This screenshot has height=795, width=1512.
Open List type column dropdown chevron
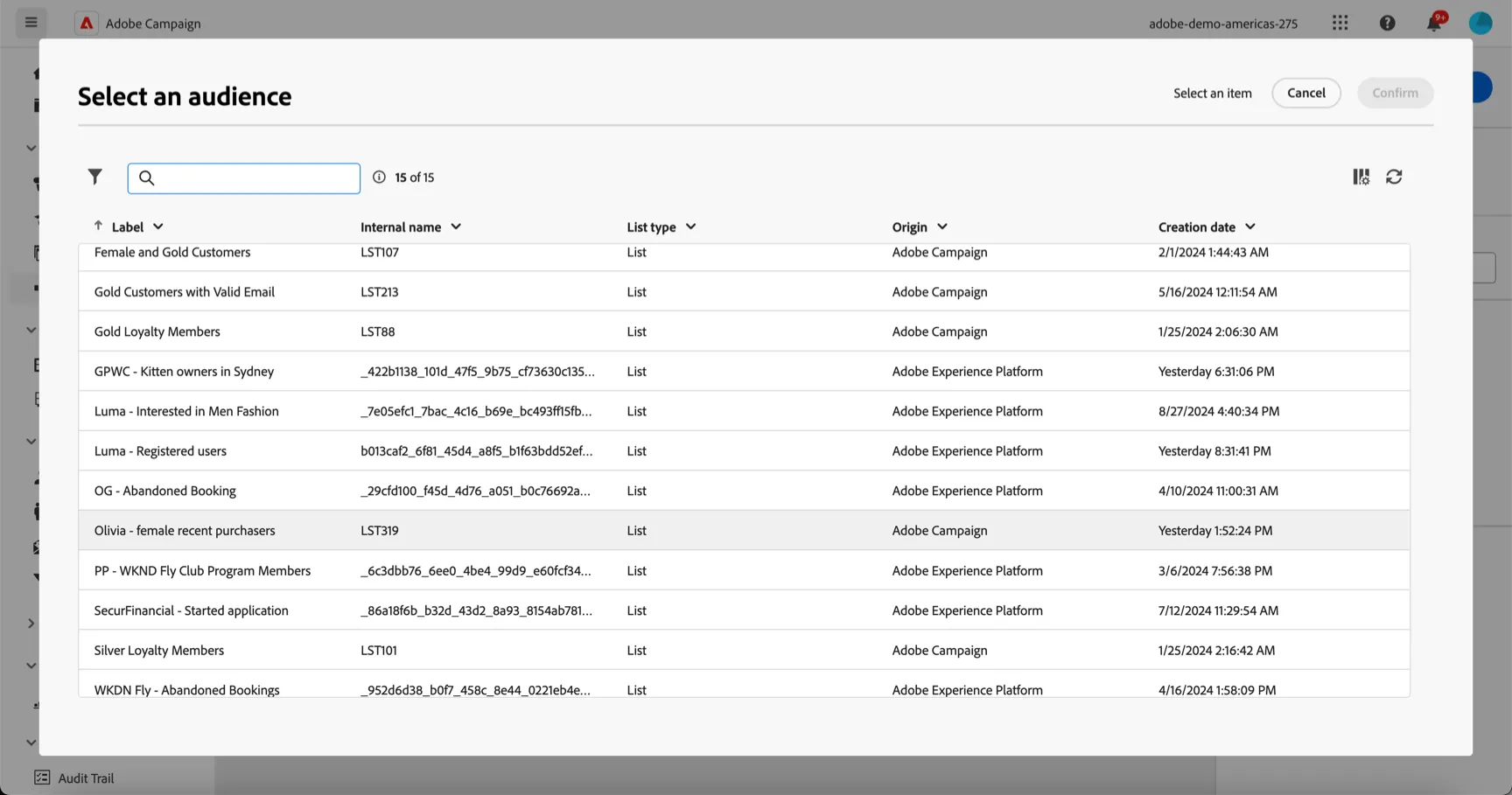click(x=690, y=227)
